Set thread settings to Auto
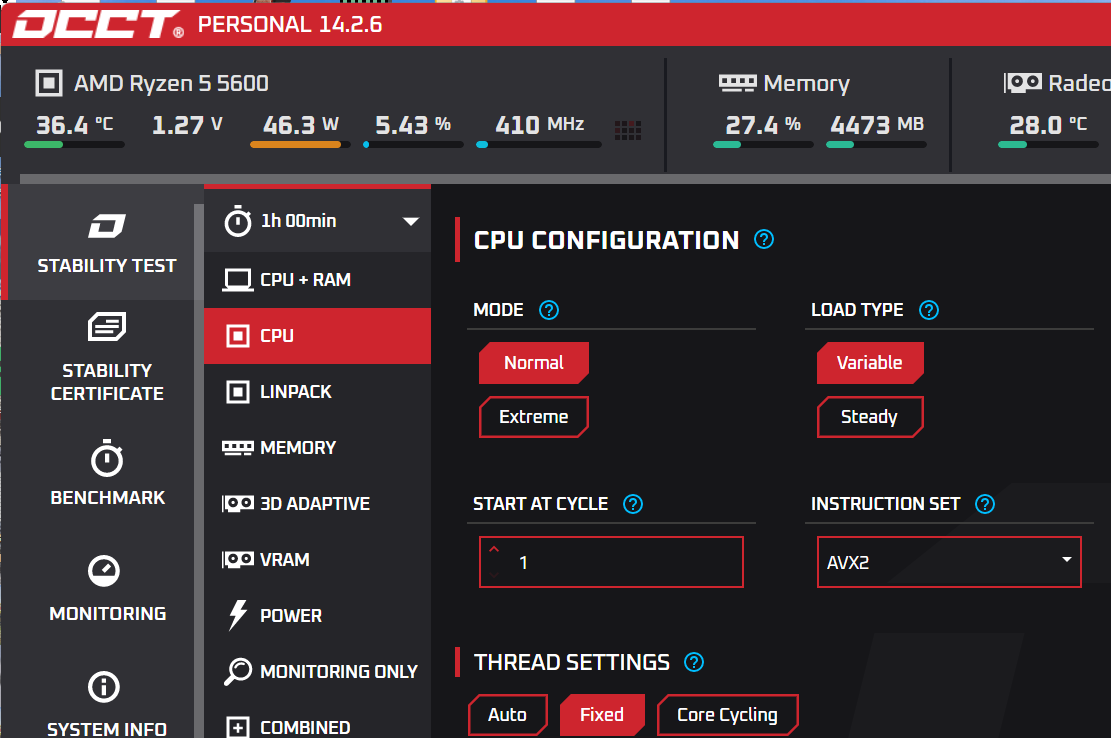 point(507,715)
